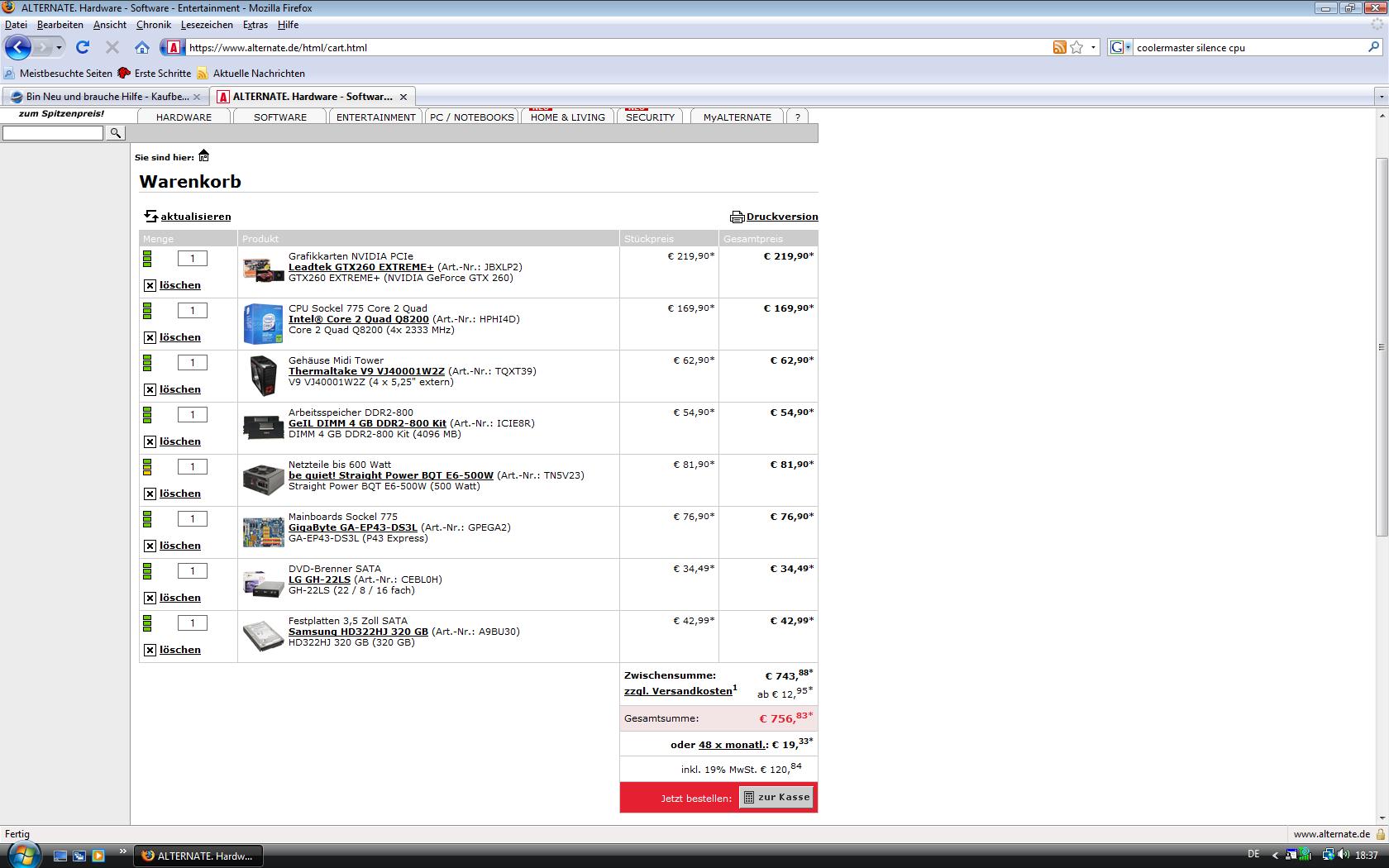Click the DE language indicator in taskbar
This screenshot has height=868, width=1389.
[x=1253, y=855]
